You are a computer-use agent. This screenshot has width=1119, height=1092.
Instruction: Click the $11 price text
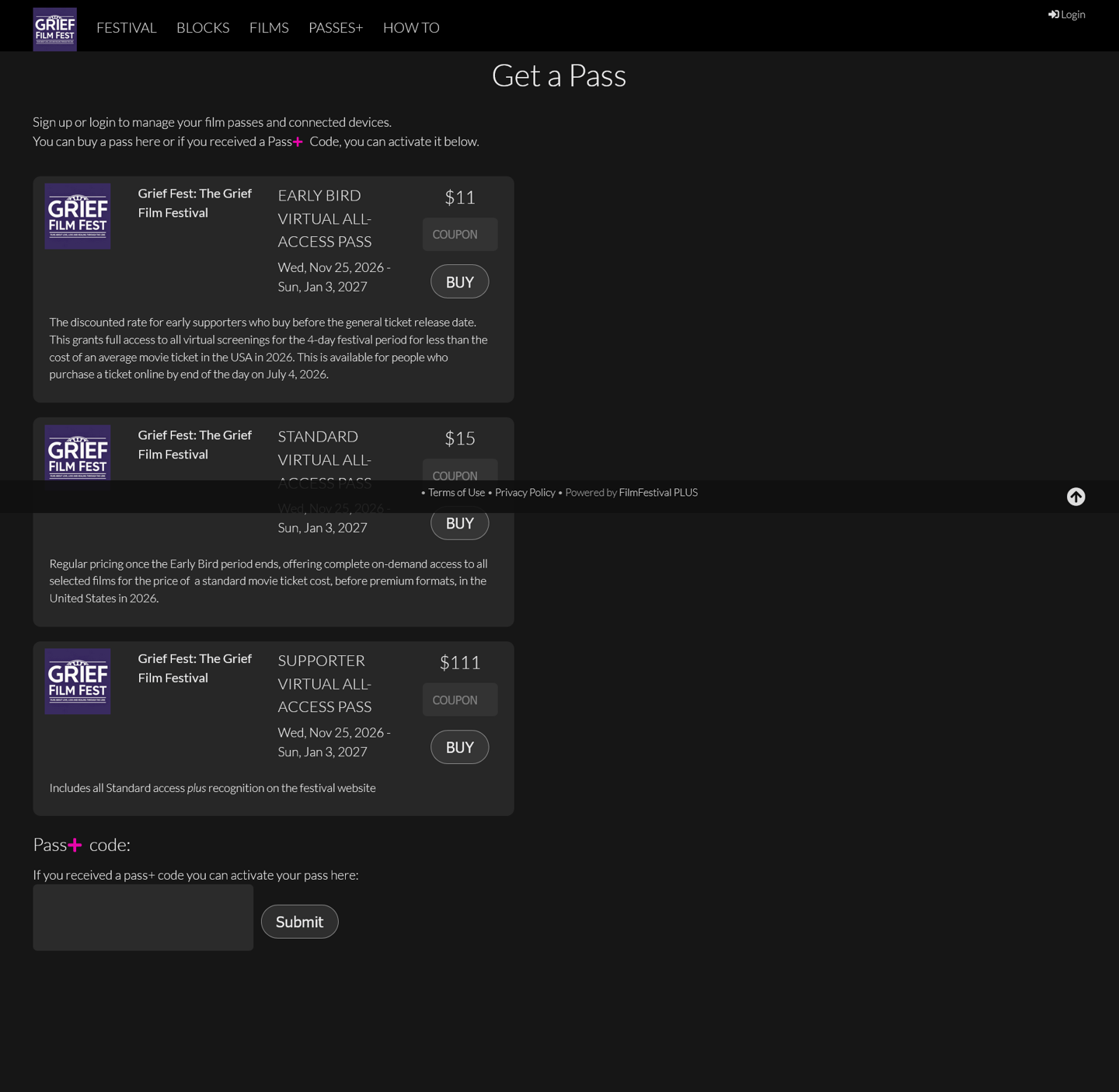click(x=460, y=197)
